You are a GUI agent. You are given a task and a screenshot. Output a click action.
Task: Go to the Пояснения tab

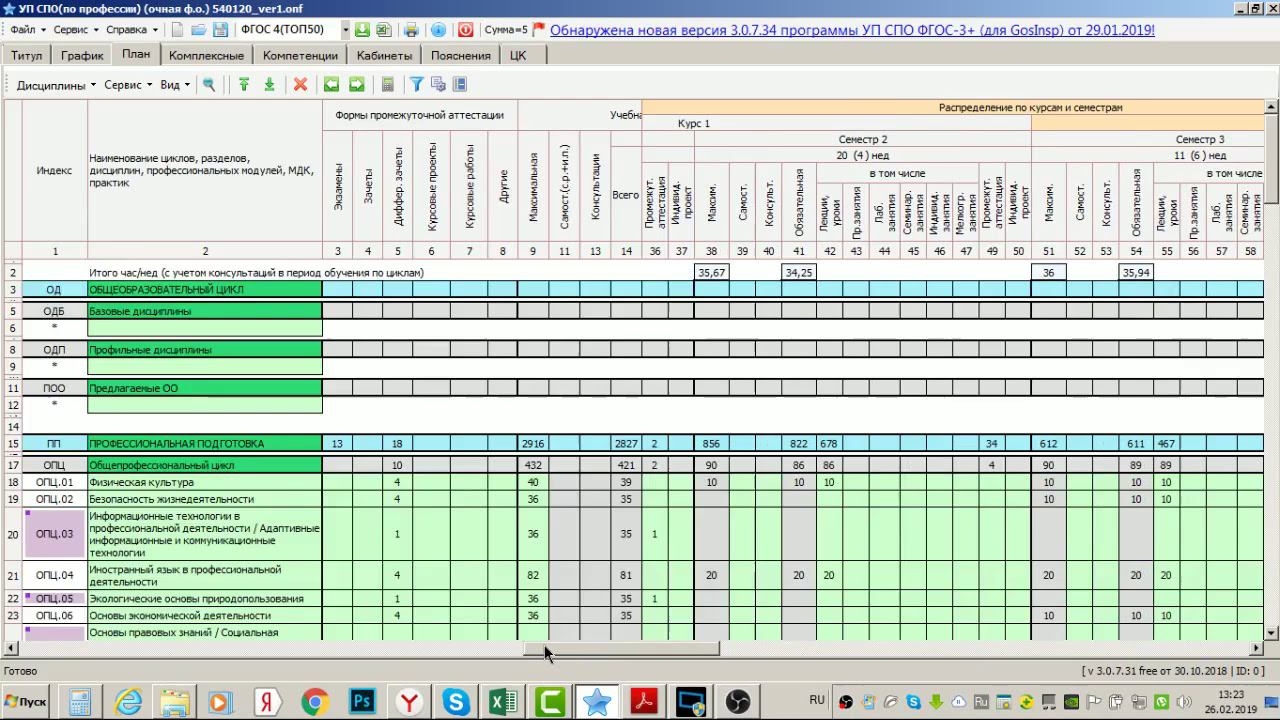point(460,56)
